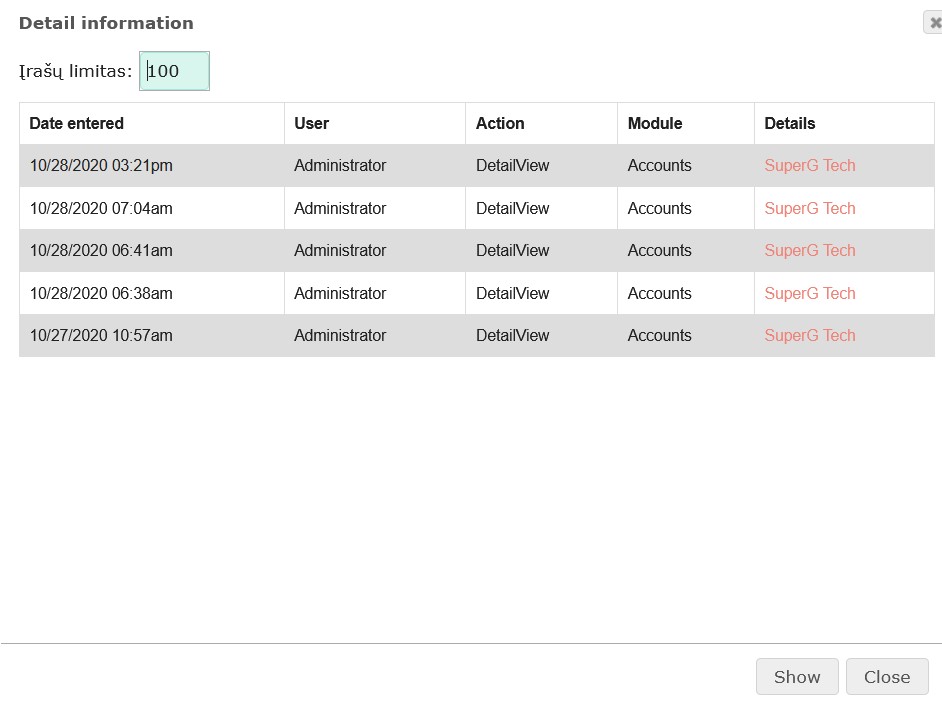Select the 10/27/2020 10:57am date cell
The width and height of the screenshot is (942, 705).
tap(101, 336)
